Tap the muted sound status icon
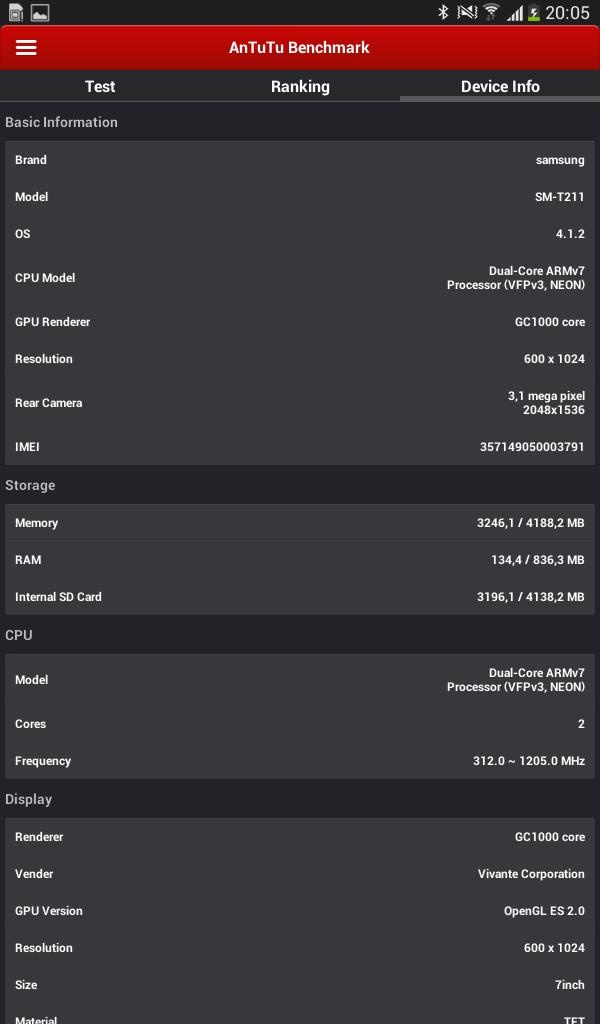This screenshot has width=600, height=1024. (467, 12)
